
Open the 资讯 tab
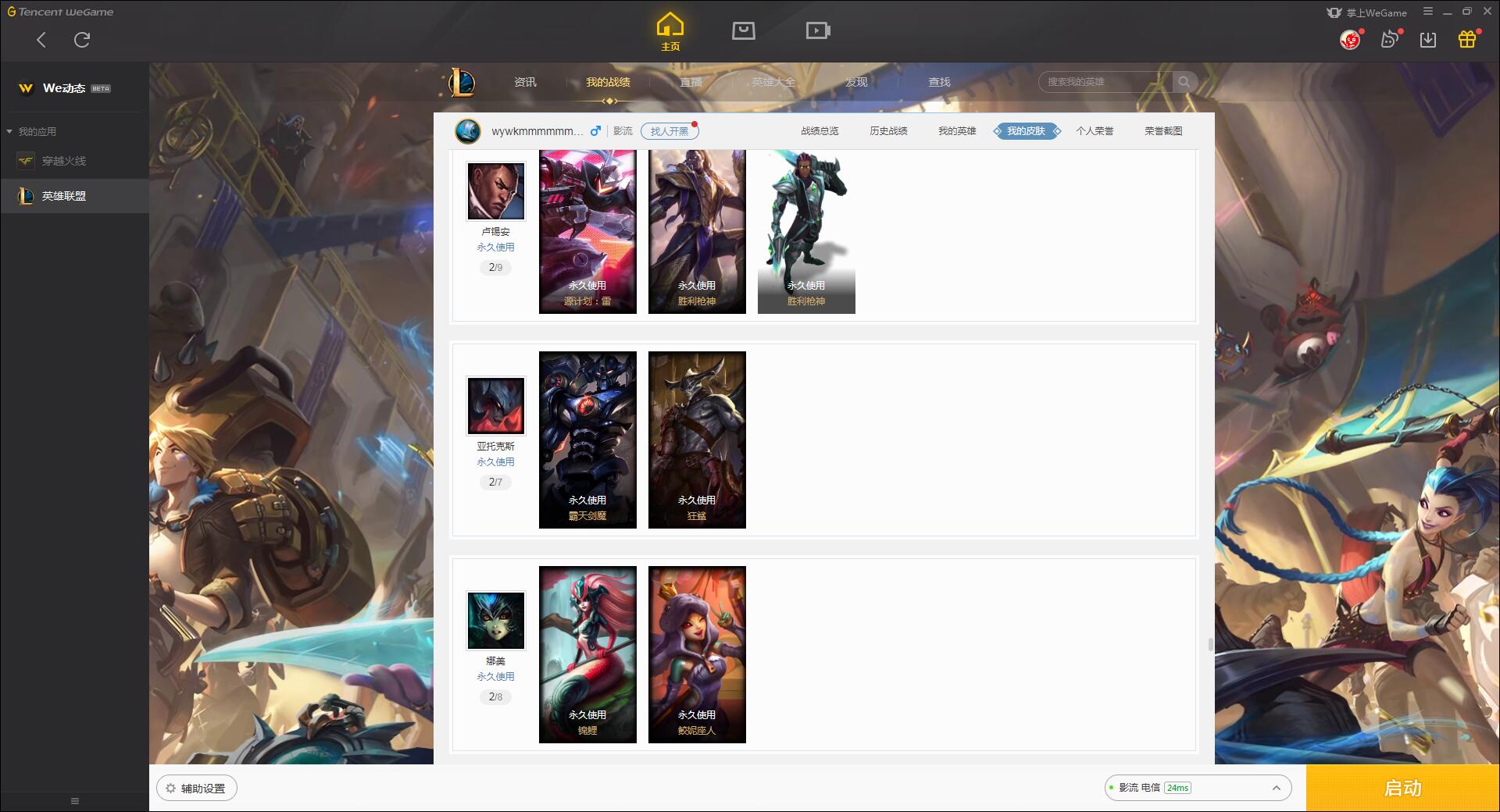pos(526,82)
